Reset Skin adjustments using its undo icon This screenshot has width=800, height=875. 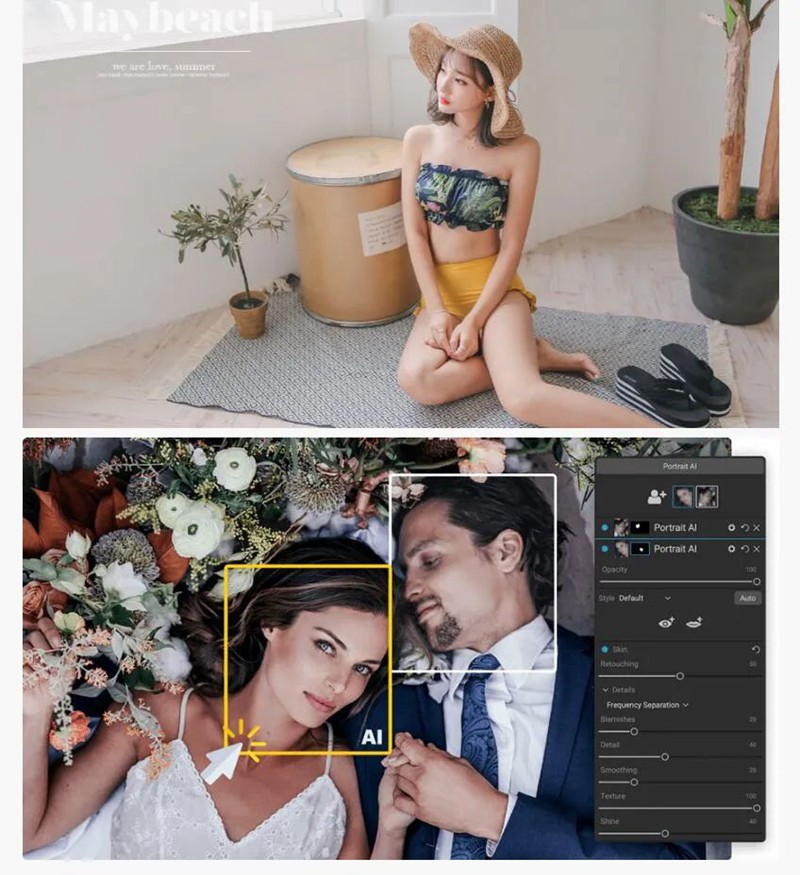tap(755, 650)
